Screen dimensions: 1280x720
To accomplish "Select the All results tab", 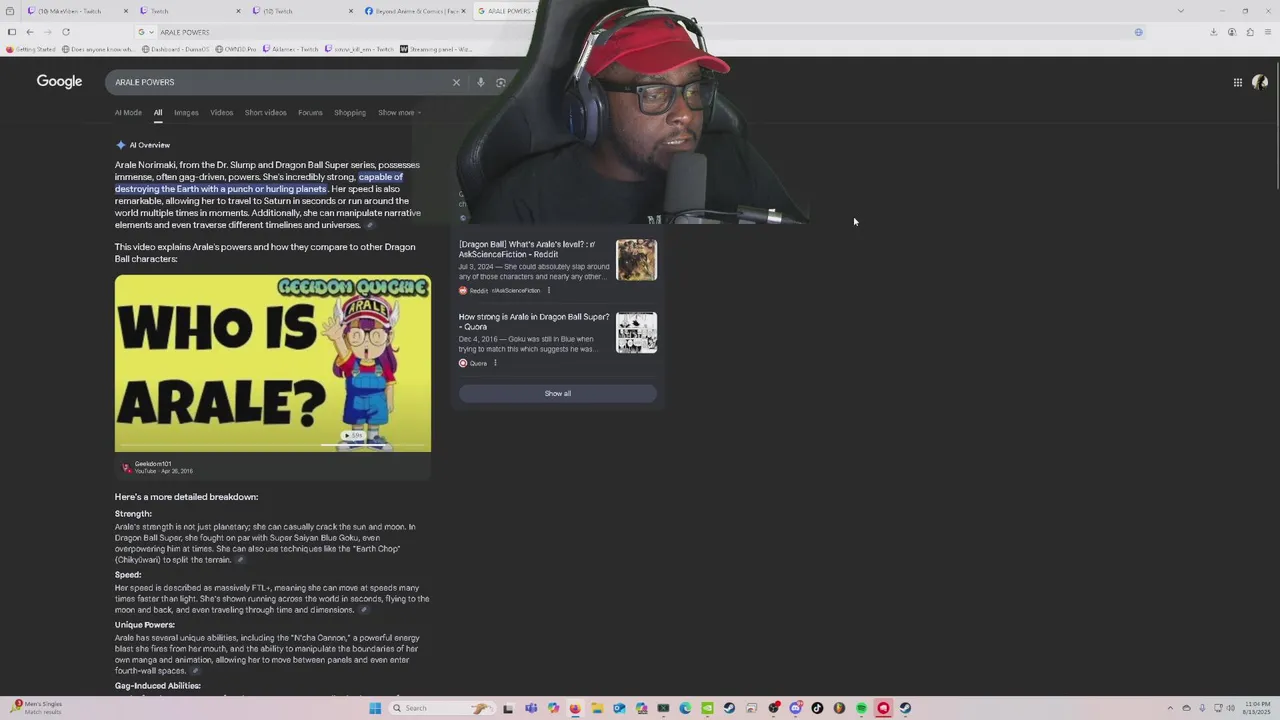I will click(x=157, y=112).
